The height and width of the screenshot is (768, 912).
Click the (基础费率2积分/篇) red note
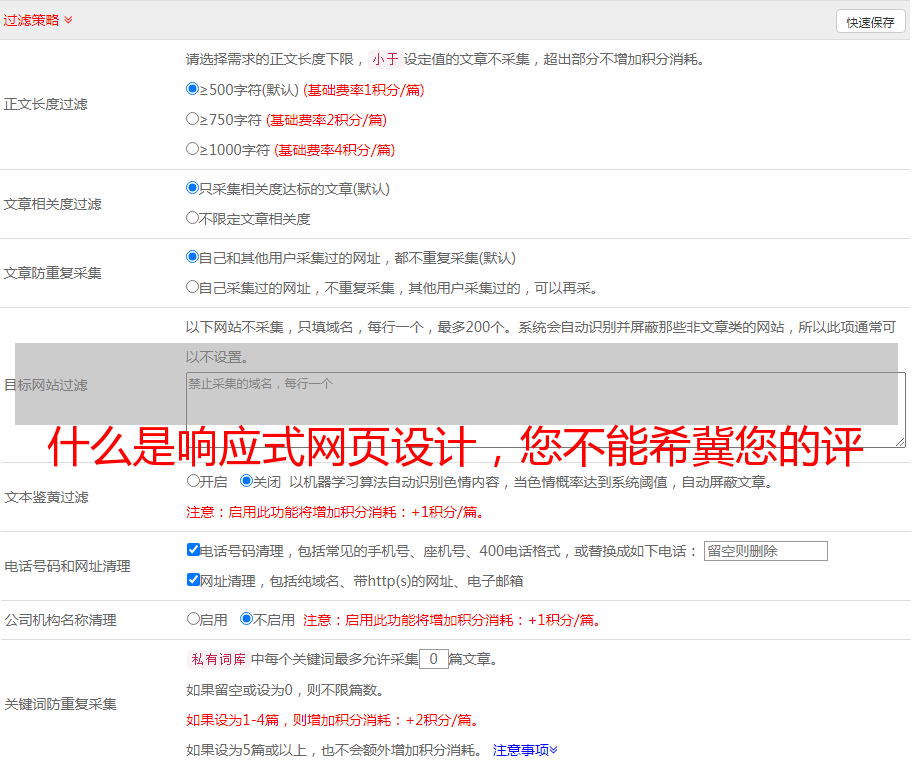pyautogui.click(x=327, y=120)
